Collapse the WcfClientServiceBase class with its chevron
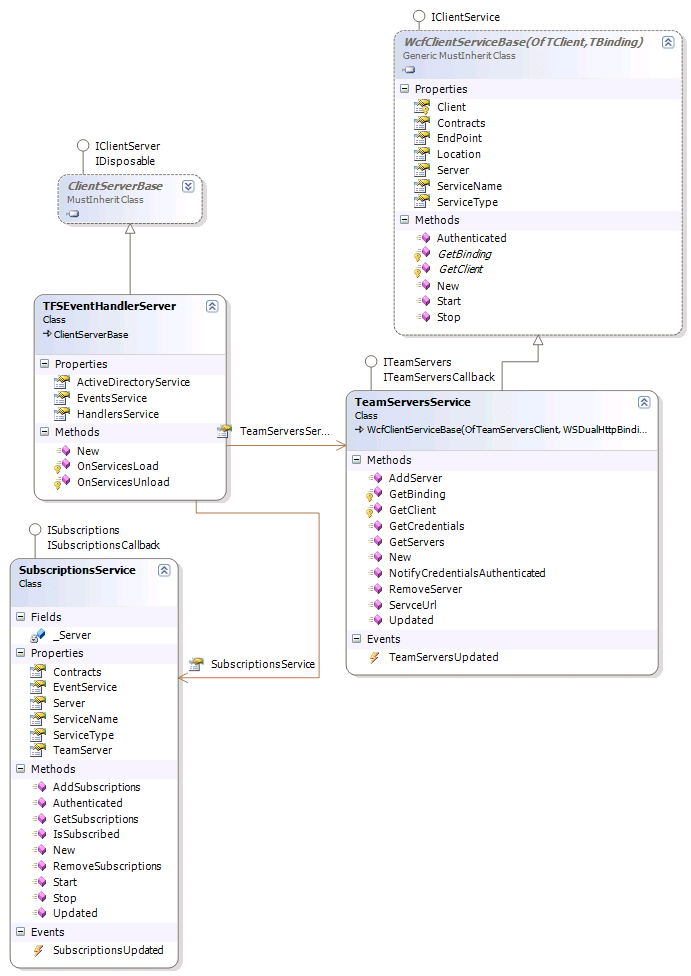 coord(668,42)
